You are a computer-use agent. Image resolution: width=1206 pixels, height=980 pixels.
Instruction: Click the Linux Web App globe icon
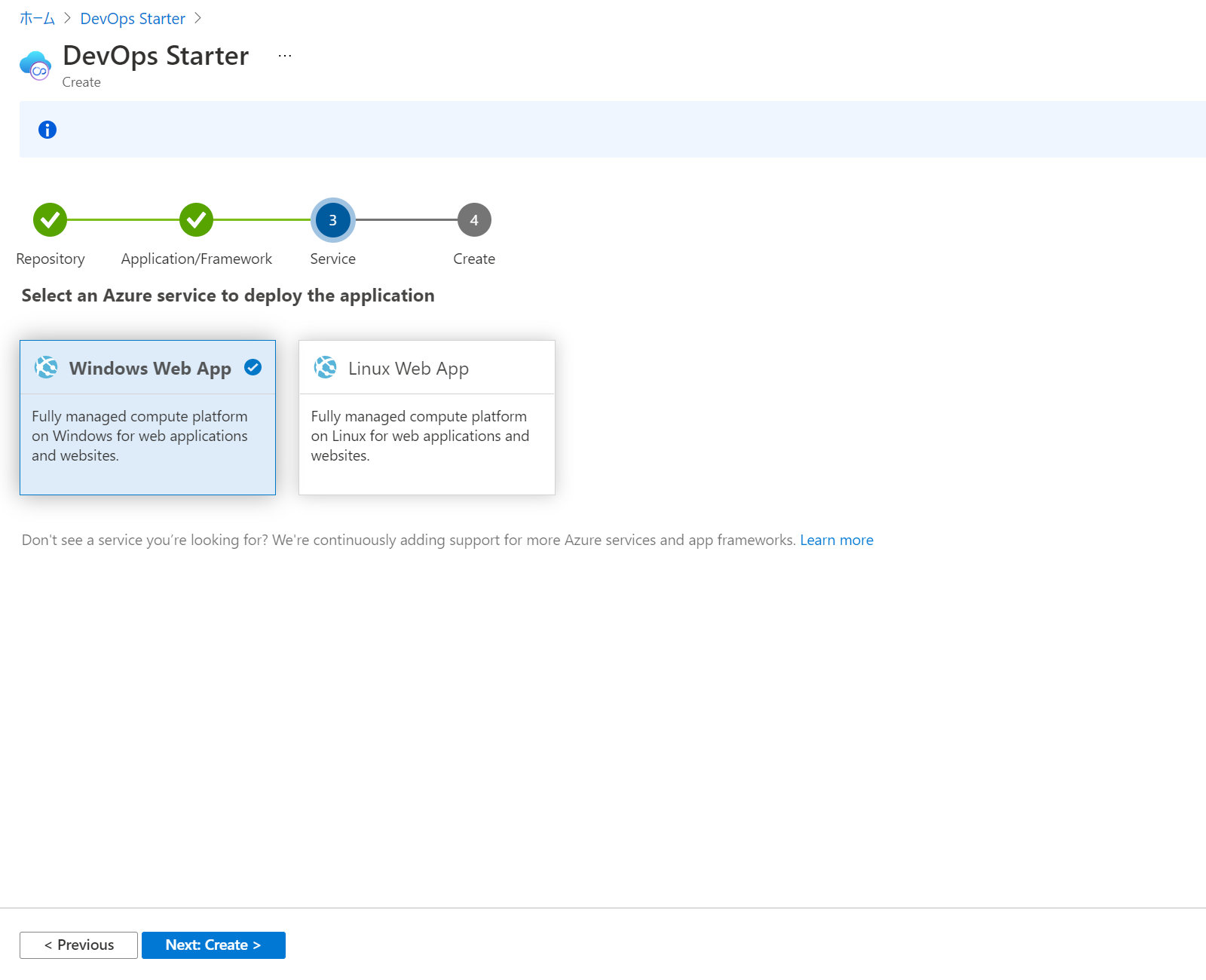pyautogui.click(x=326, y=367)
